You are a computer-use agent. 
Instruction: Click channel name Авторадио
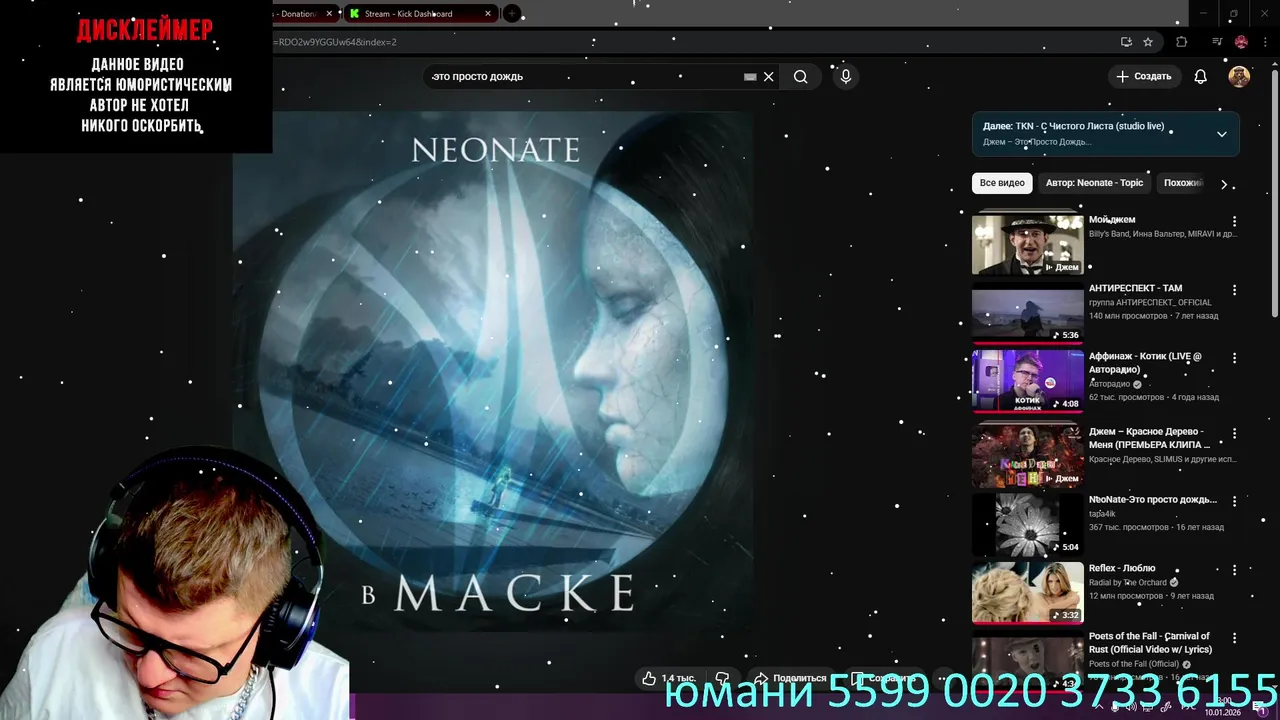(x=1109, y=384)
